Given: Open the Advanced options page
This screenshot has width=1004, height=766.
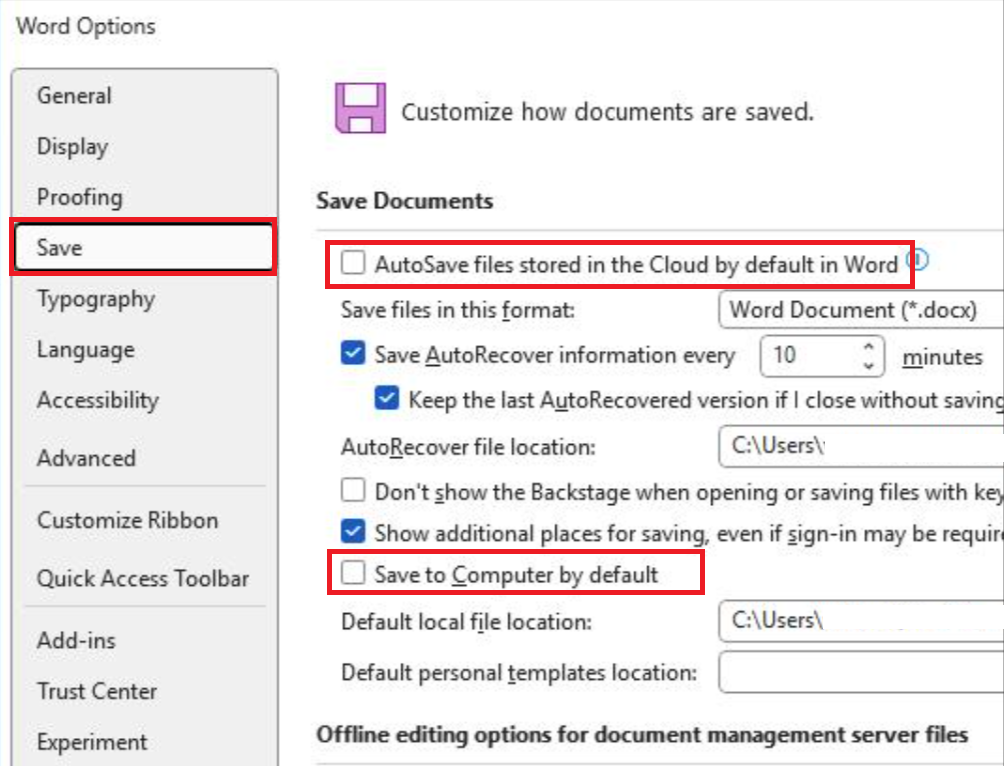Looking at the screenshot, I should (x=86, y=458).
